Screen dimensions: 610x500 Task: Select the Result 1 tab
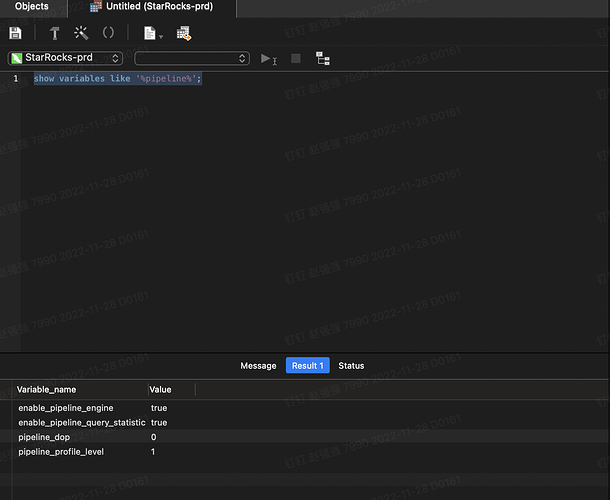tap(307, 366)
